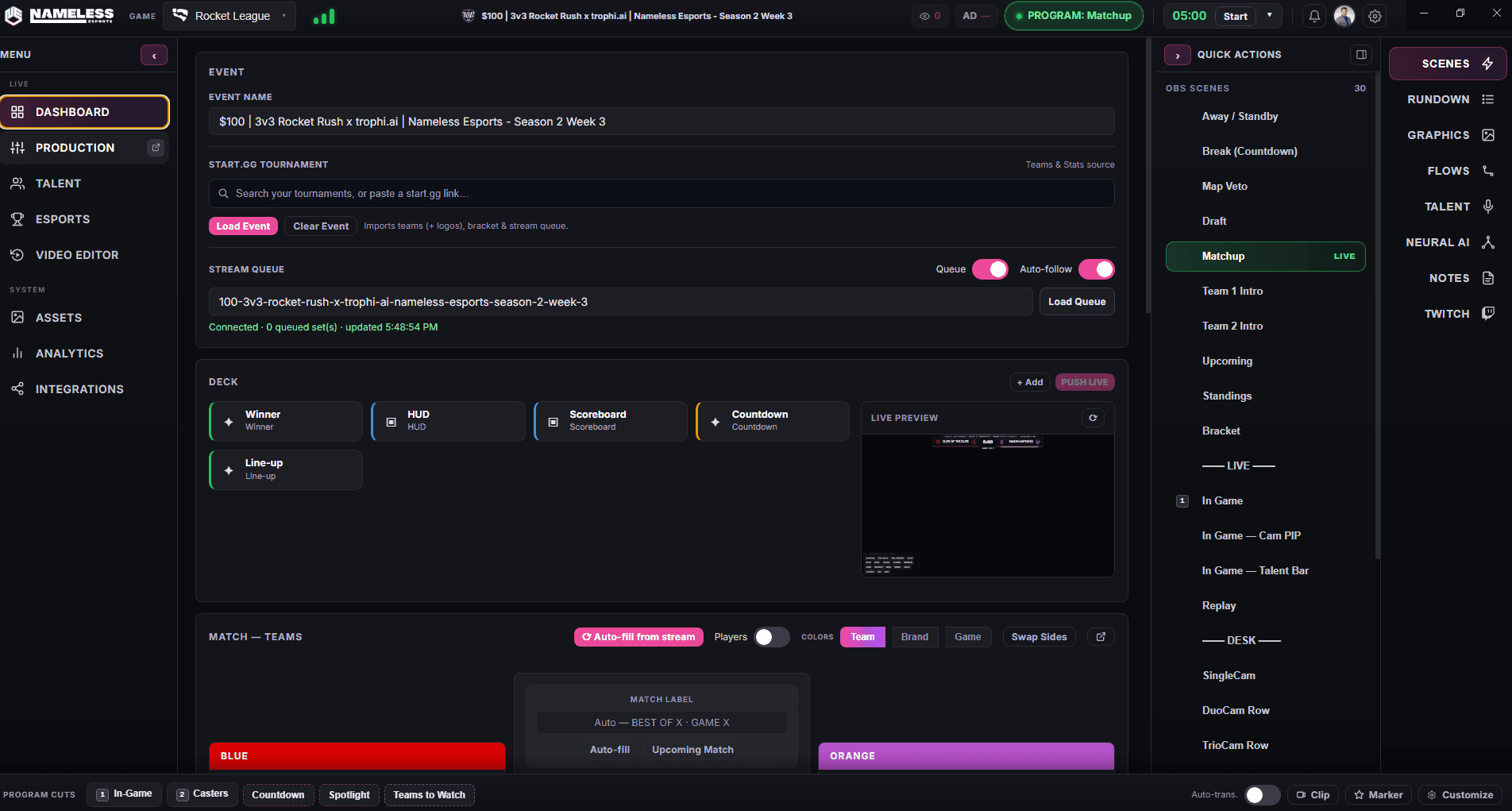Select Brand colors option

click(x=915, y=637)
